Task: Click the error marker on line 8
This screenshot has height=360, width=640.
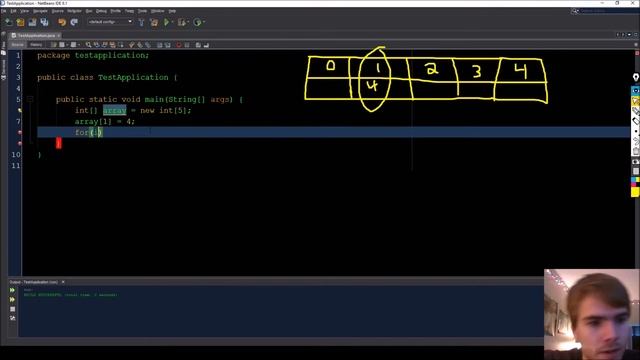Action: (x=20, y=133)
